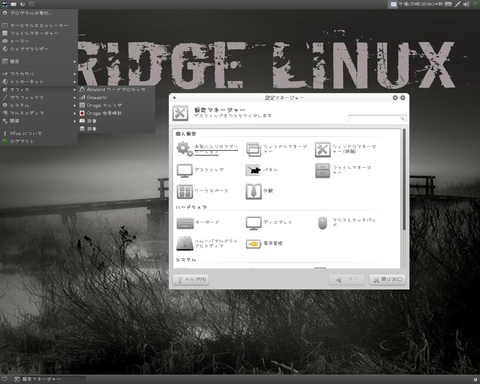Click the volume speaker icon in top panel
Viewport: 480px width, 384px height.
pos(466,4)
